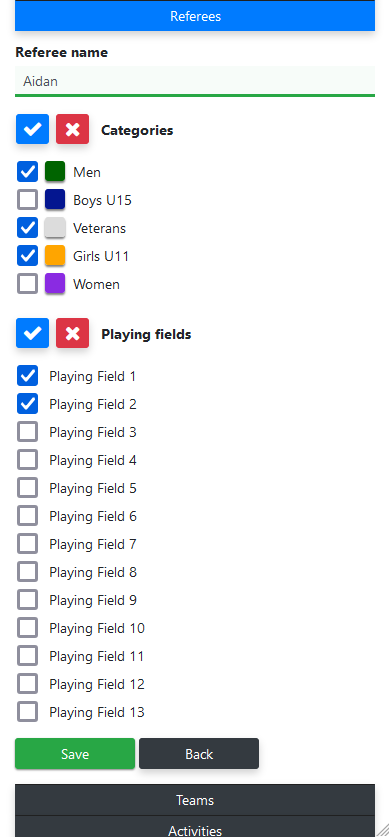The width and height of the screenshot is (390, 837).
Task: Collapse the Referees accordion header
Action: 195,16
